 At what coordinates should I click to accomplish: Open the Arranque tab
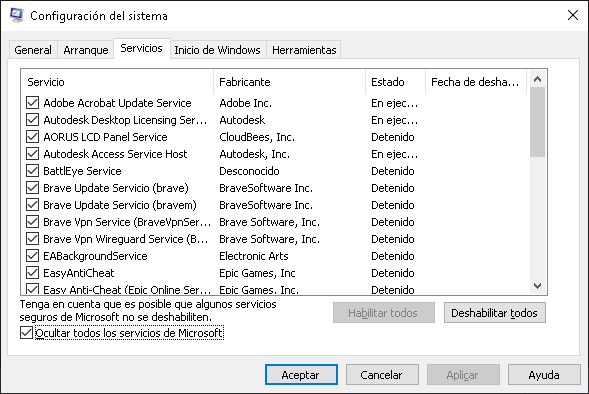pyautogui.click(x=86, y=50)
